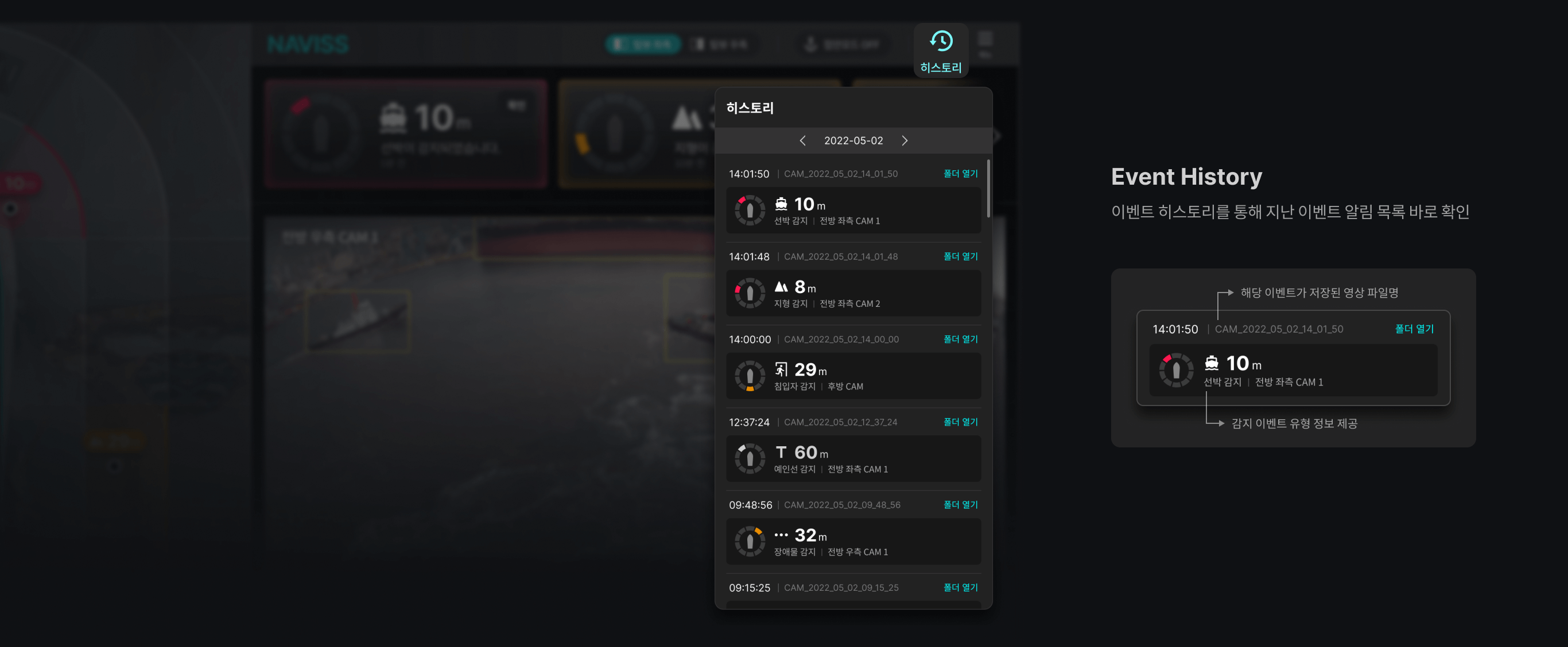Go to previous date in history
The height and width of the screenshot is (647, 1568).
(x=802, y=141)
